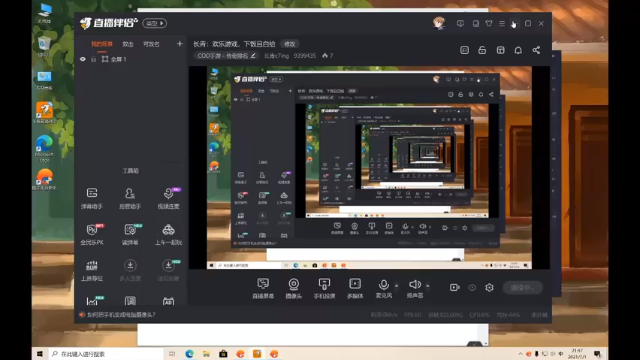640x360 pixels.
Task: Expand microphone options arrow
Action: [x=396, y=286]
